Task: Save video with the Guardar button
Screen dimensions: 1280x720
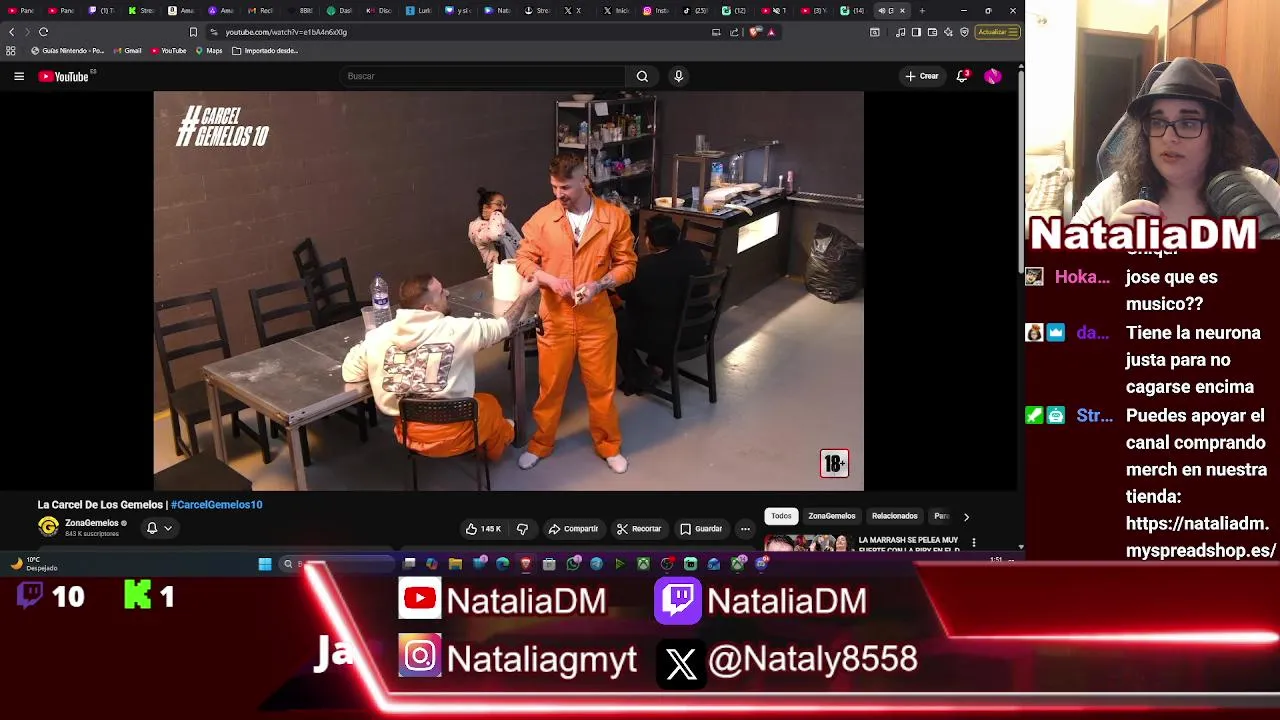Action: coord(701,529)
